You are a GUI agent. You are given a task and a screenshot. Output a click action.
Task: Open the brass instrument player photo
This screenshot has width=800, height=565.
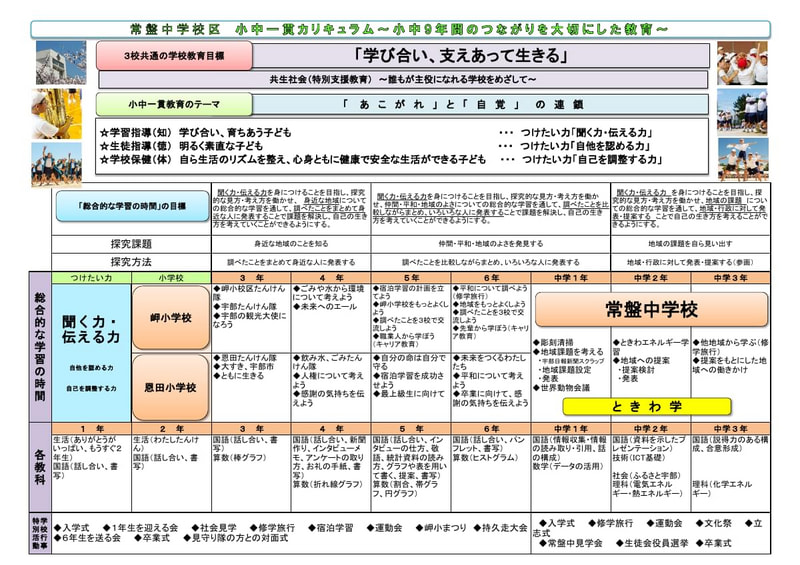[56, 114]
